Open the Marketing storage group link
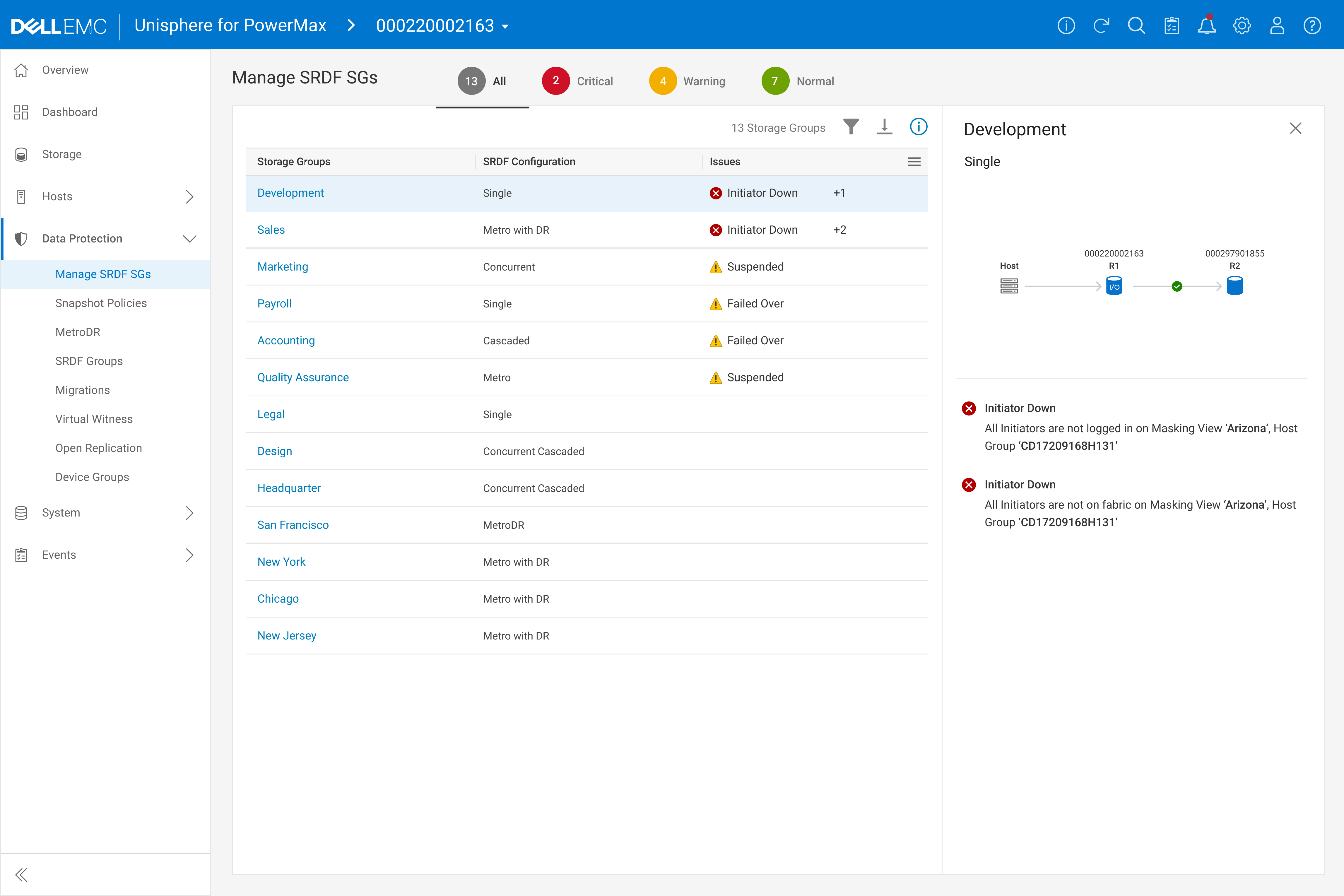The height and width of the screenshot is (896, 1344). point(282,267)
